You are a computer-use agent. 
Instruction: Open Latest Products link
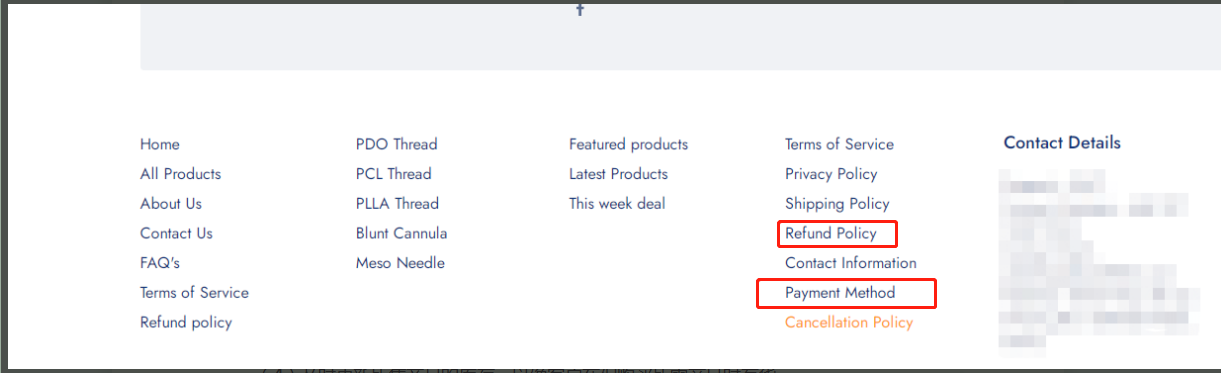(x=618, y=174)
